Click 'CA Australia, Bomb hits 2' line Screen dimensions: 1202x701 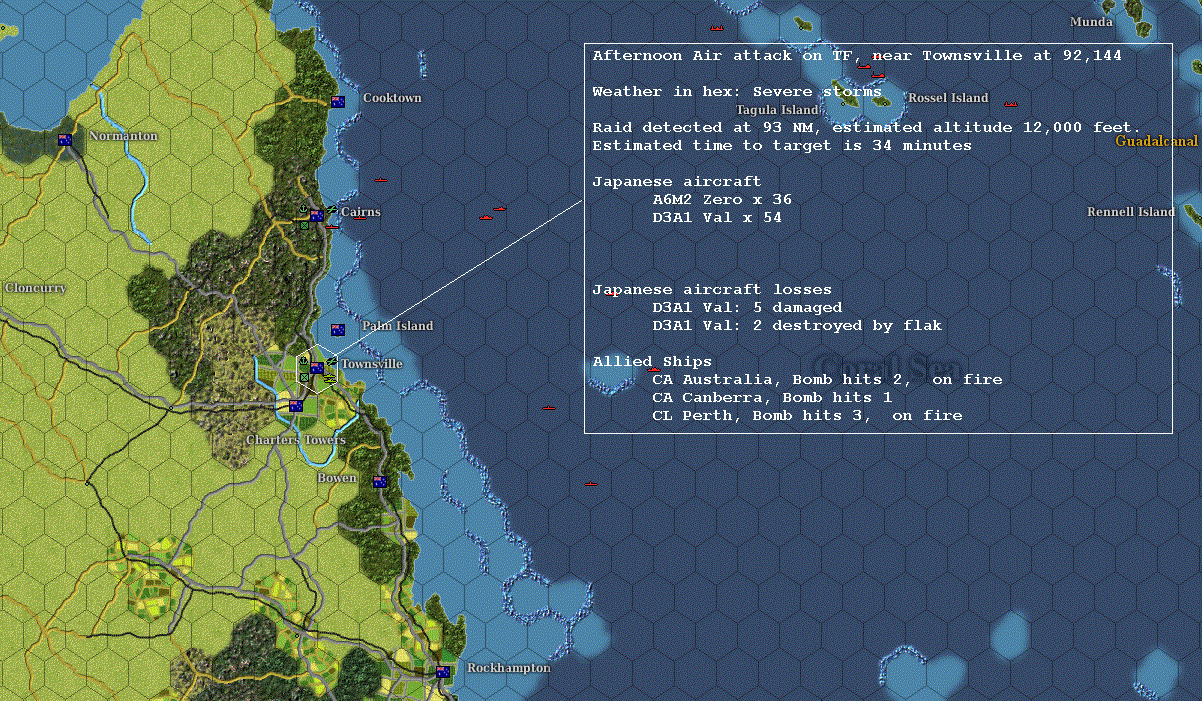coord(827,380)
